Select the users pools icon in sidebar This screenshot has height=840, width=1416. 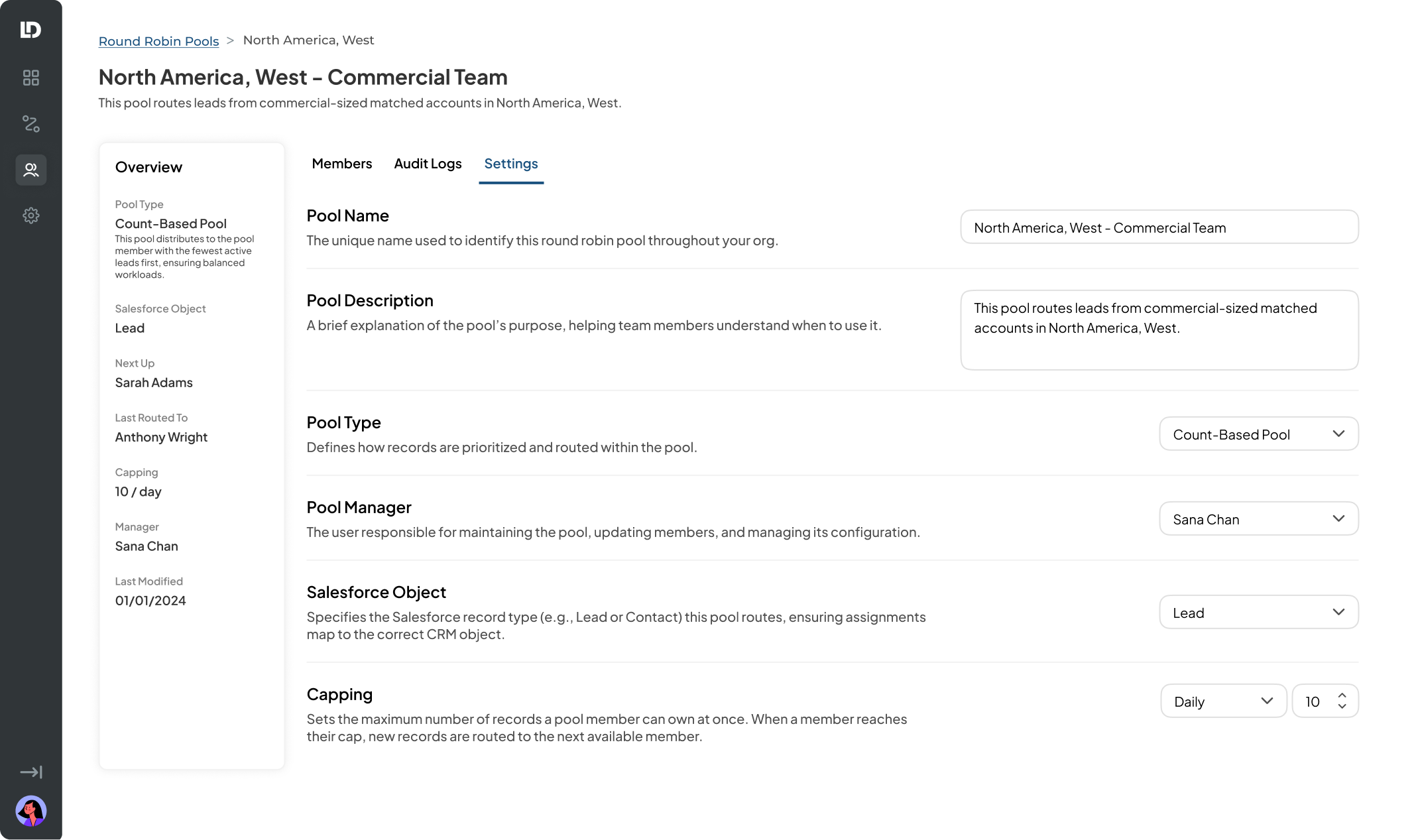pos(30,170)
